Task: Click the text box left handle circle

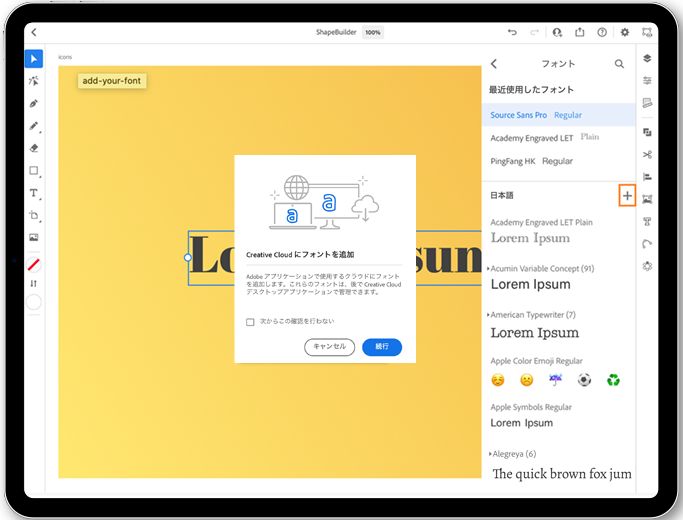Action: [188, 257]
